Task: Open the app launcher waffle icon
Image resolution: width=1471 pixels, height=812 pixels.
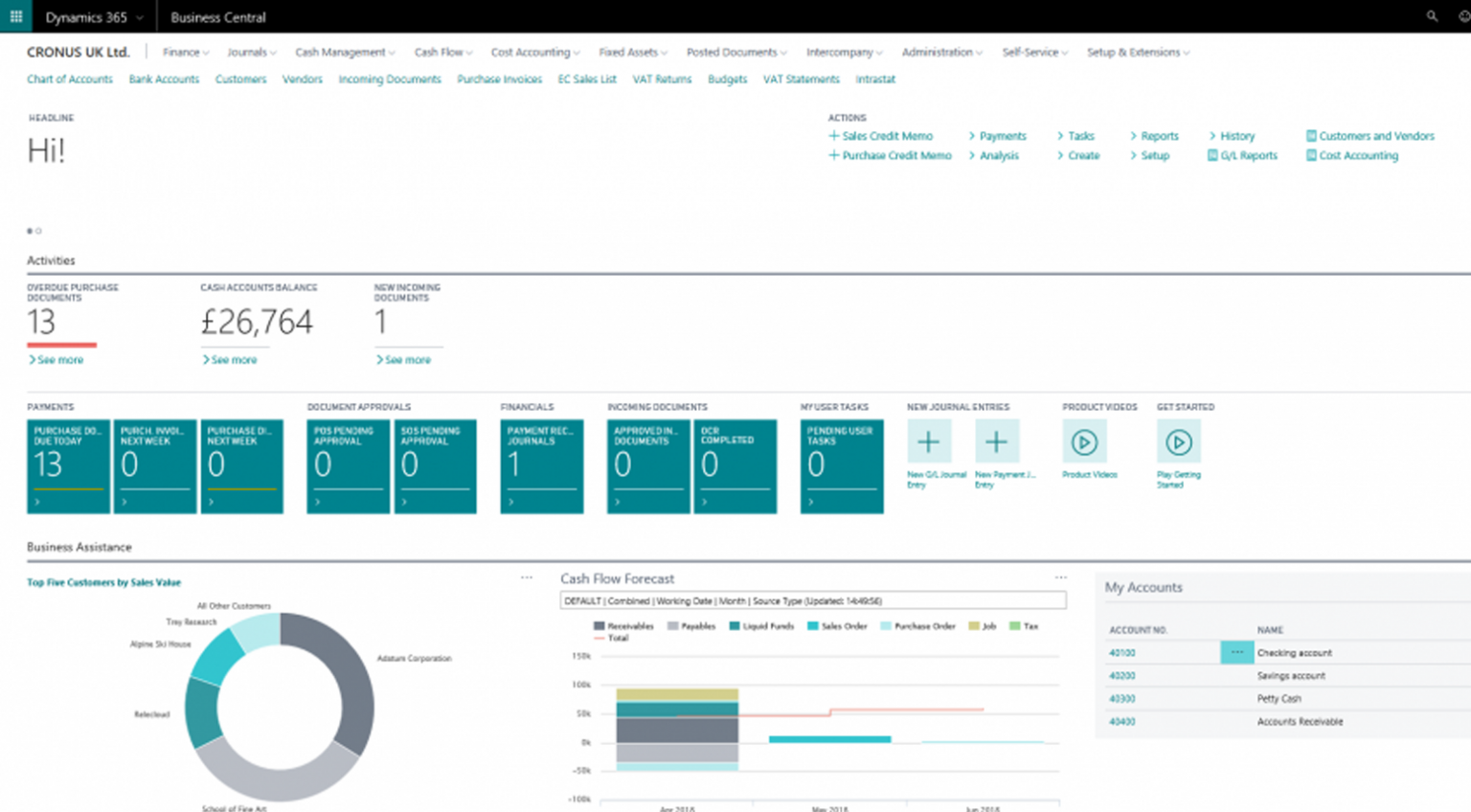Action: (x=16, y=16)
